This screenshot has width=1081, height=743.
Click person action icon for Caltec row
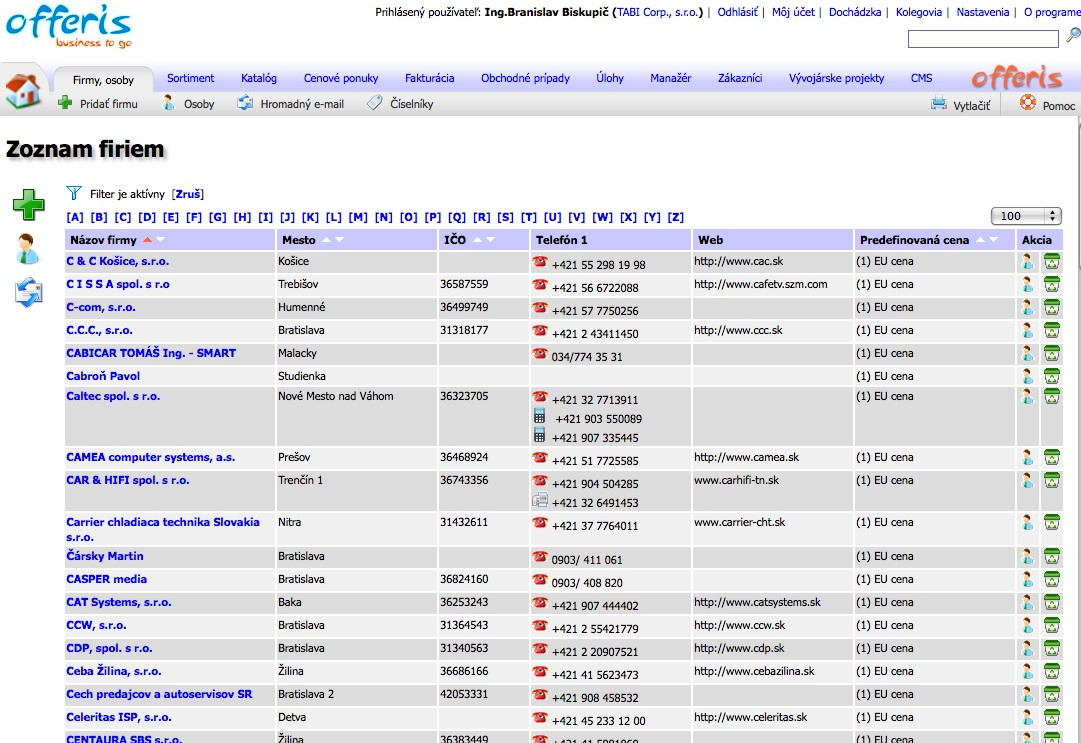1028,396
